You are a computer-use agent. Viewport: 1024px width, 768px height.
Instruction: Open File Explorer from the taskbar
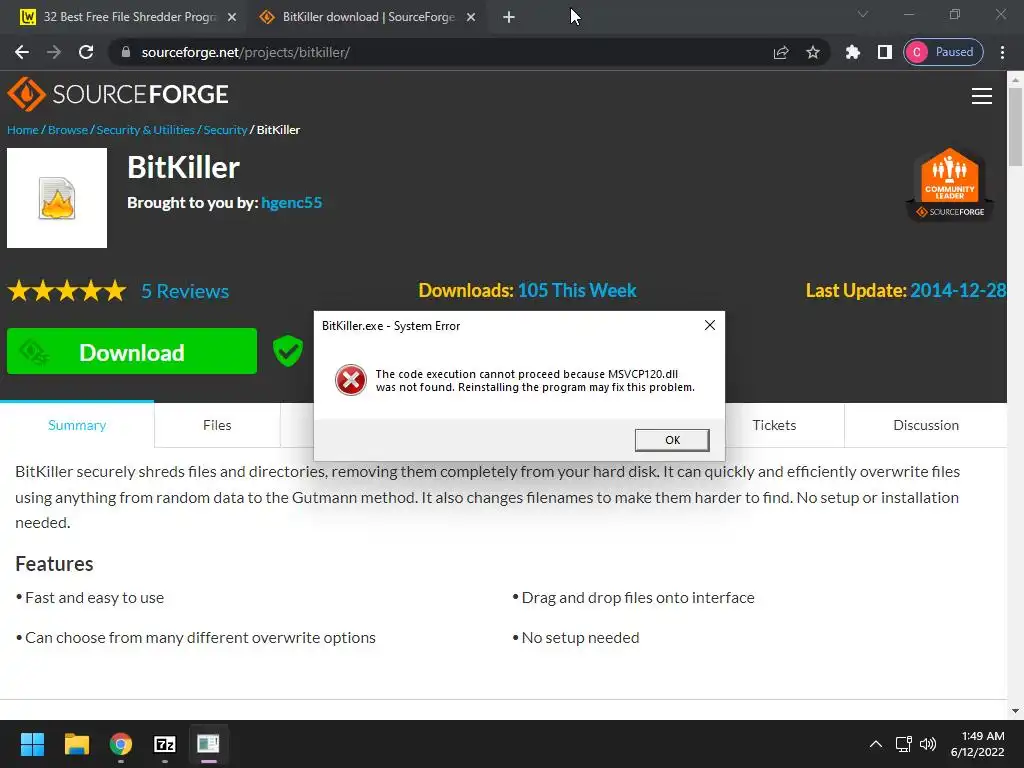pos(77,744)
